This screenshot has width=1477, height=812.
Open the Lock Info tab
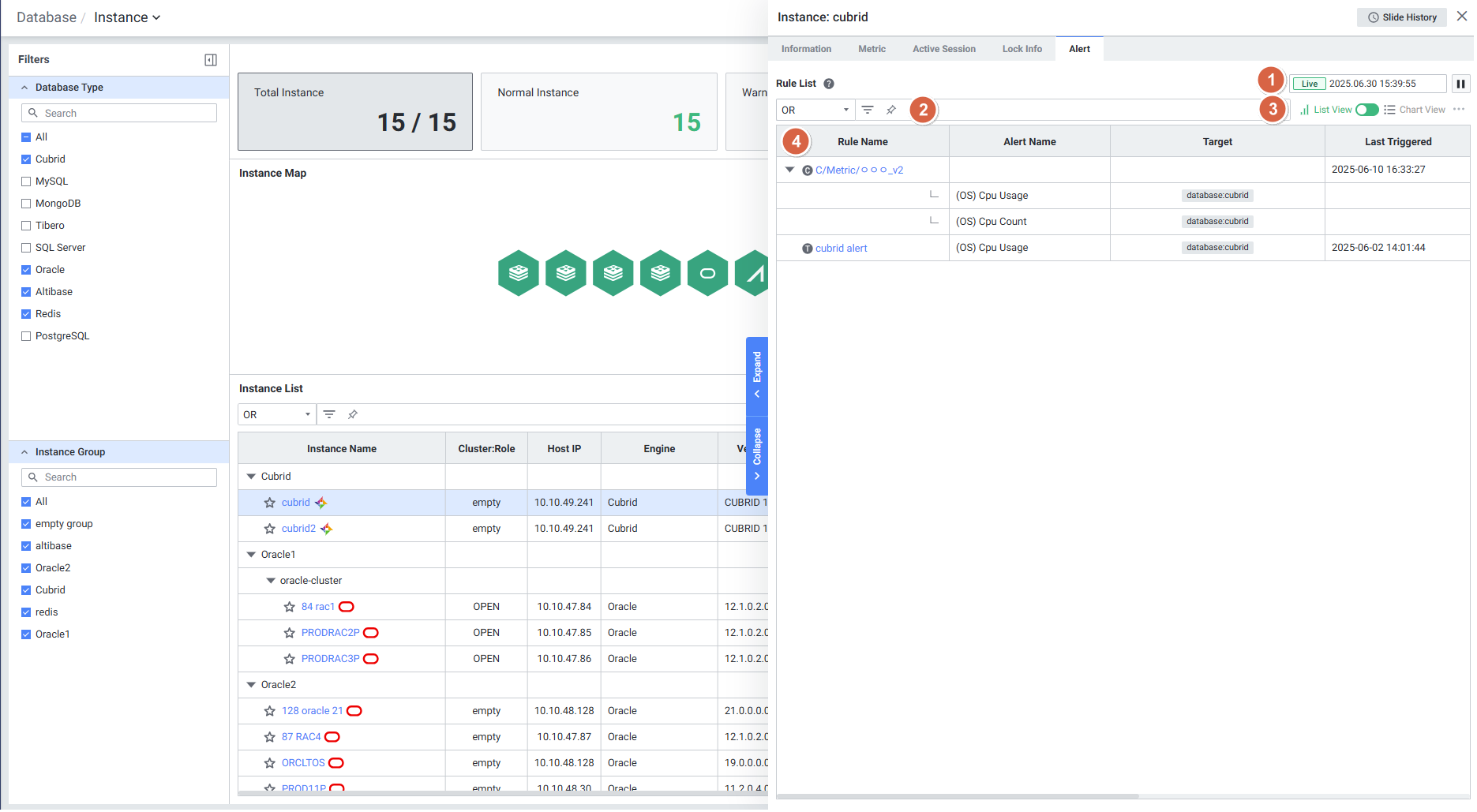(x=1022, y=49)
